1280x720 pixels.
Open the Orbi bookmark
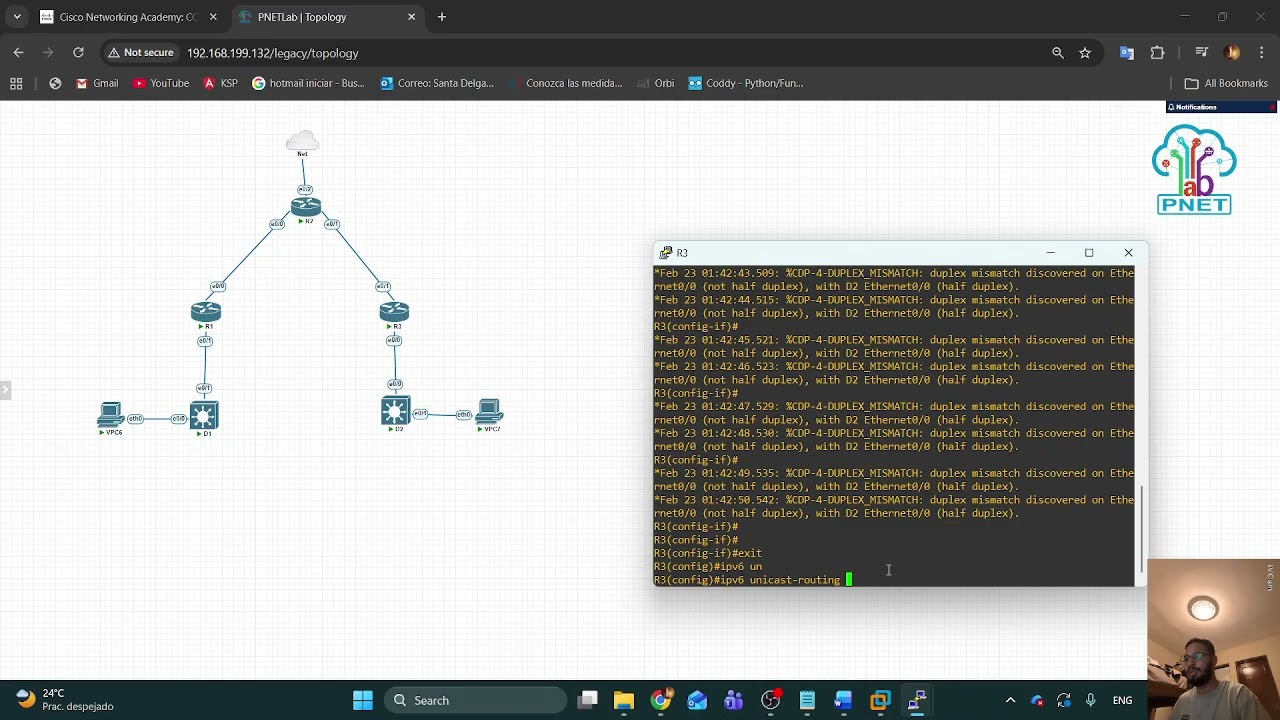655,83
